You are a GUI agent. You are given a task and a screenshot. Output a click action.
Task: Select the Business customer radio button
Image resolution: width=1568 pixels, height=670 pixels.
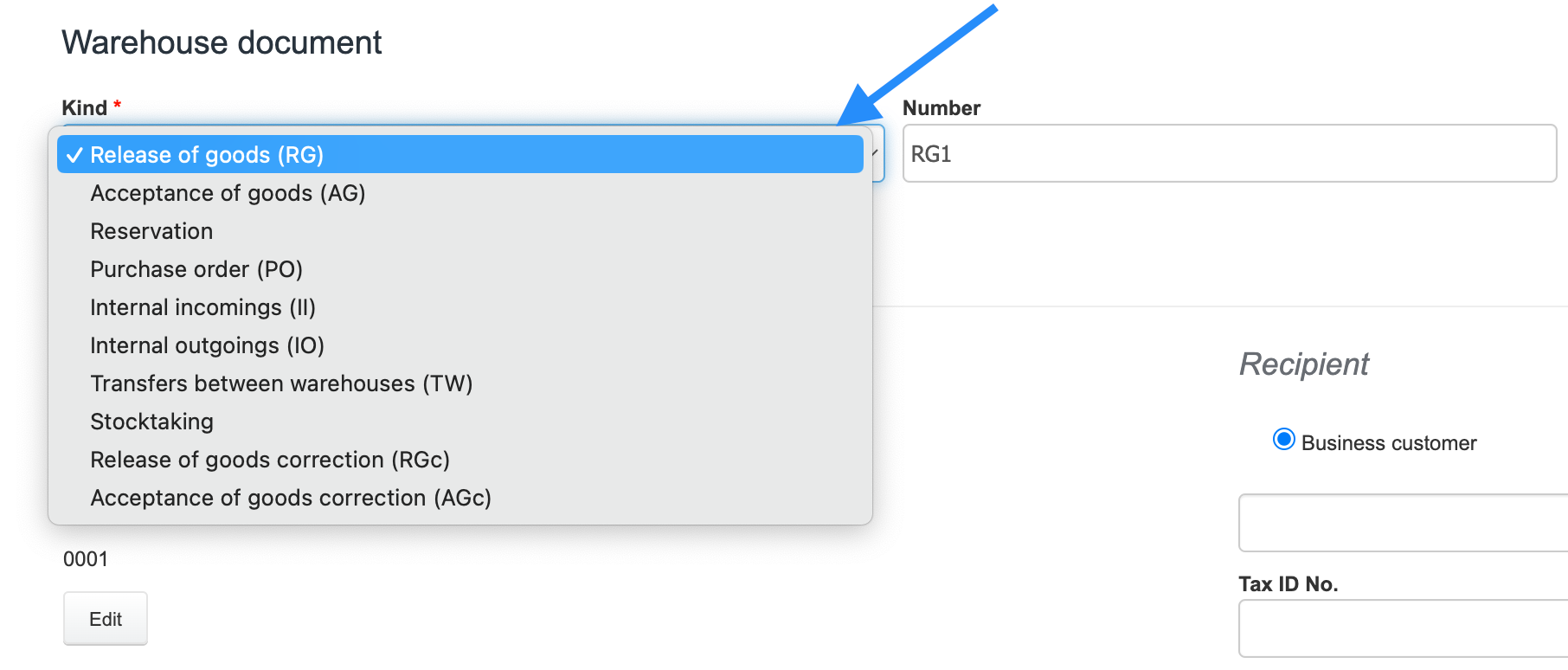pos(1284,440)
